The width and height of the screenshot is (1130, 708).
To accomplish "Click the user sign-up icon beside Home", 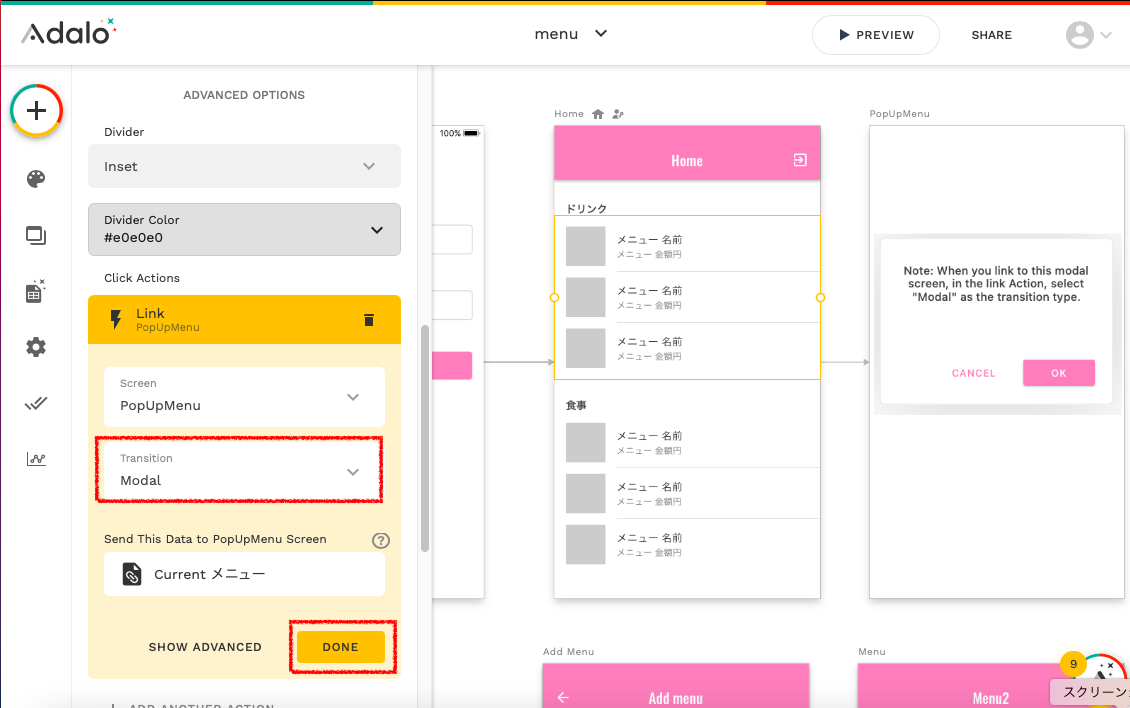I will coord(618,114).
